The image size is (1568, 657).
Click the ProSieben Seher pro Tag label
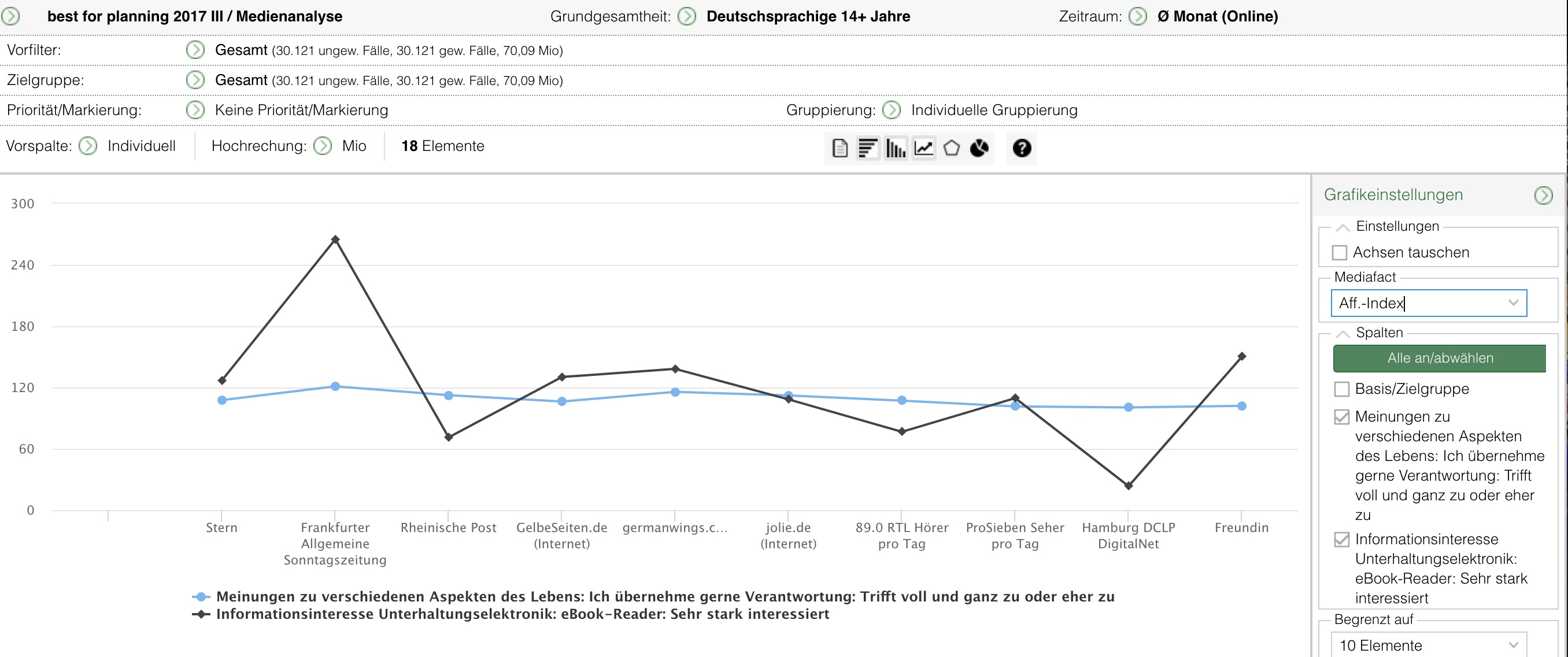click(1015, 536)
